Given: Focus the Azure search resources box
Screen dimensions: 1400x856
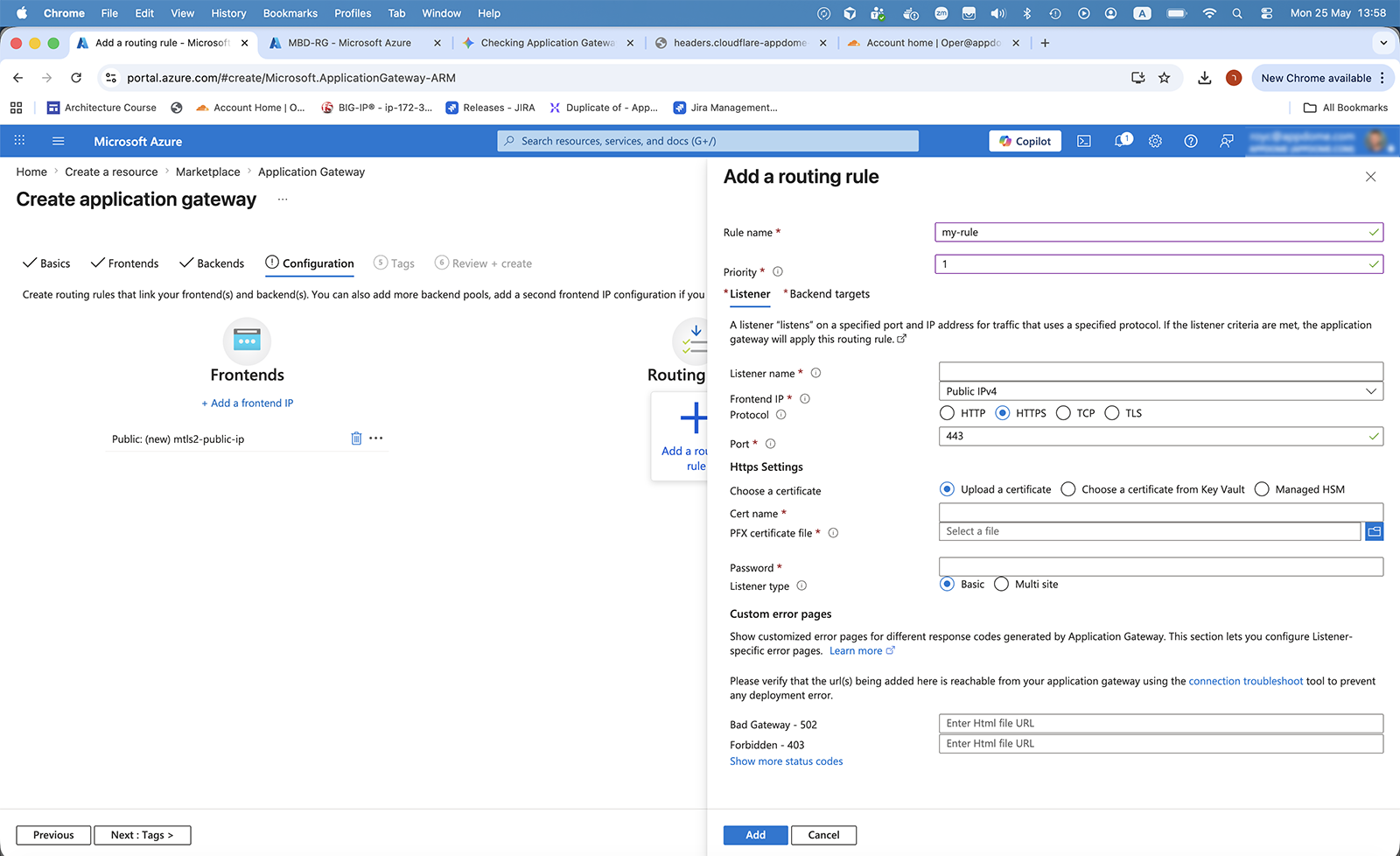Looking at the screenshot, I should (x=708, y=141).
